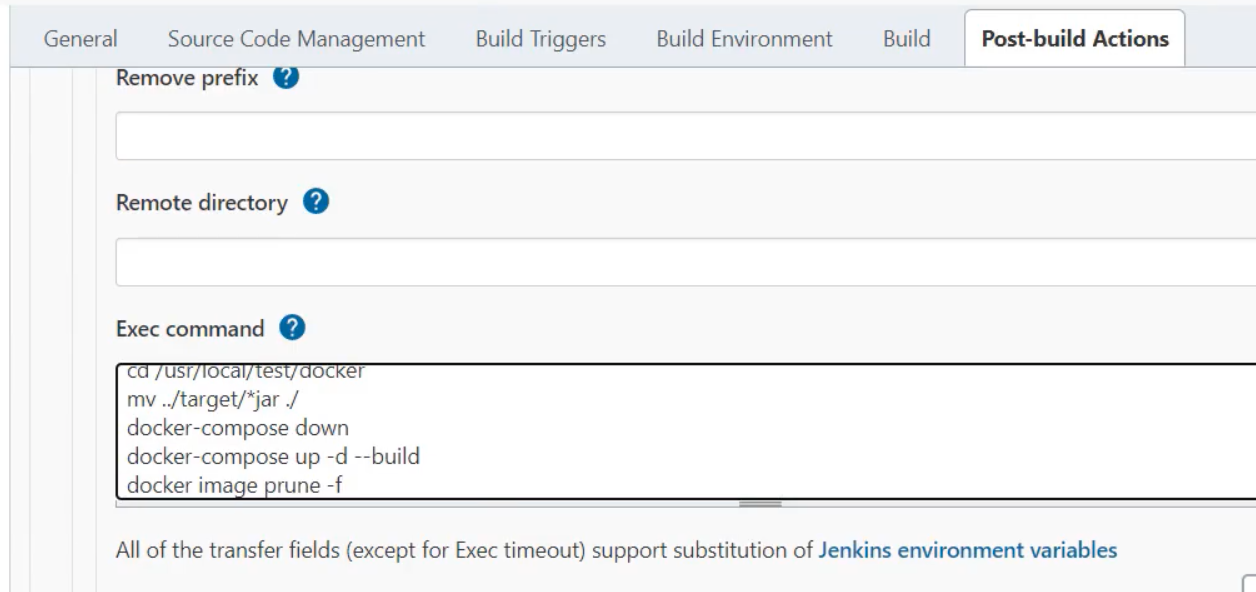Open help for Remove prefix field
This screenshot has height=592, width=1256.
coord(286,78)
